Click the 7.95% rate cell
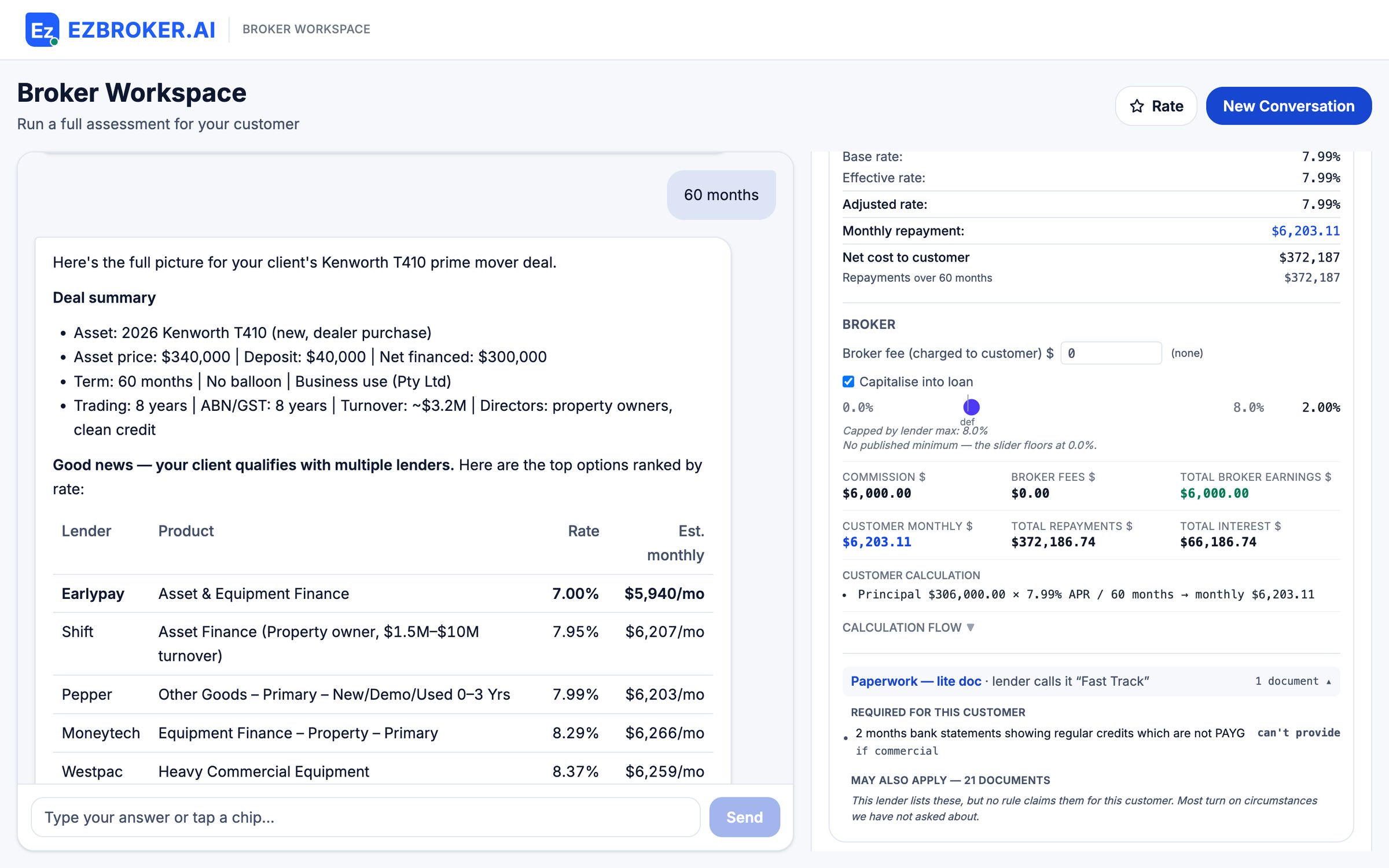 click(x=575, y=631)
